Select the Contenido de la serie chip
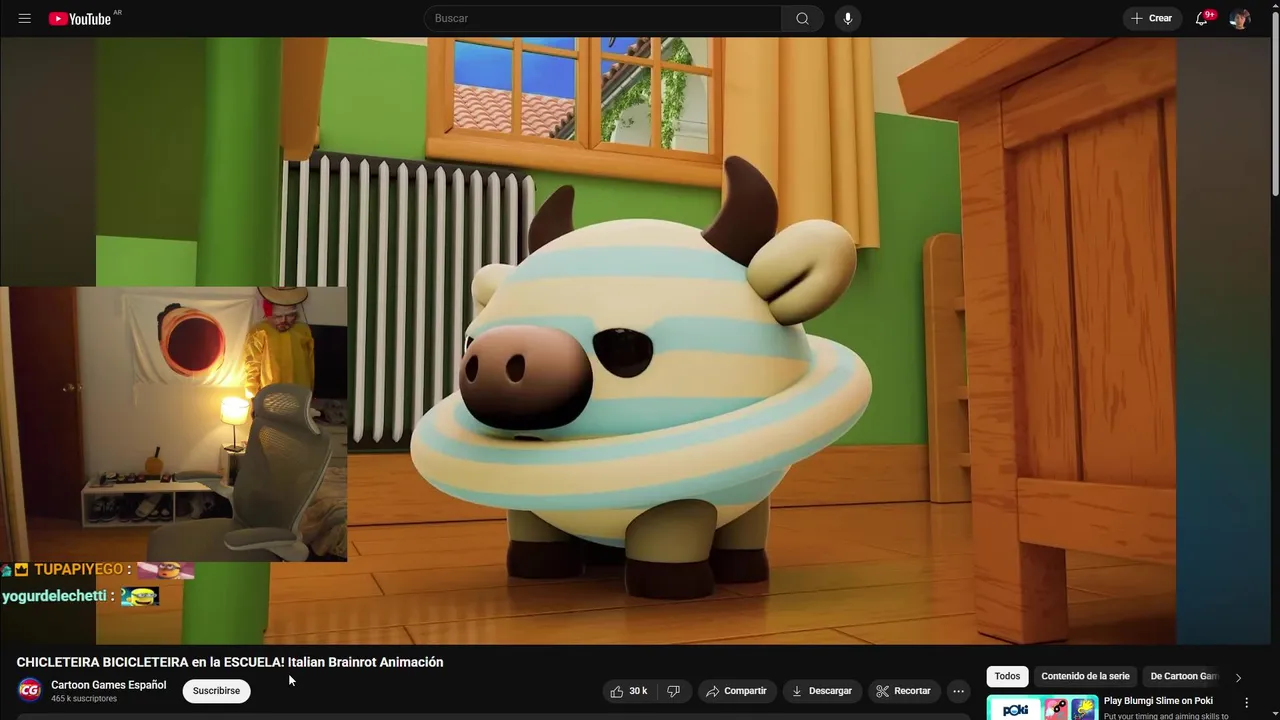This screenshot has width=1280, height=720. tap(1085, 676)
